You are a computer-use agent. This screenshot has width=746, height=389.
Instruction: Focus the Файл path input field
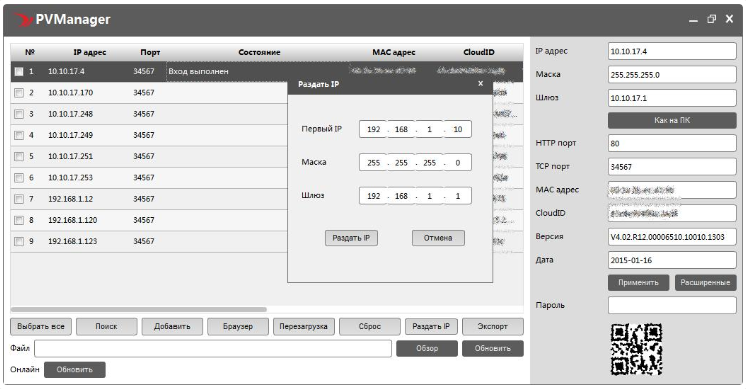coord(213,349)
